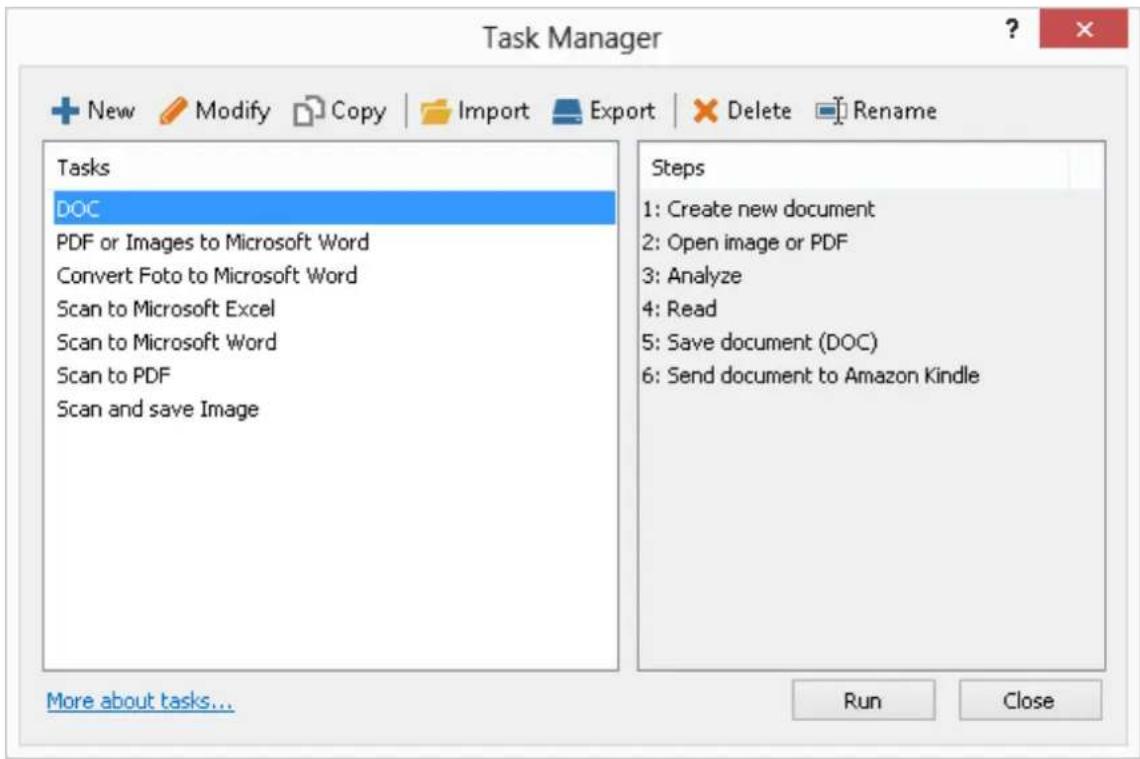
Task: Click the Export drive icon
Action: tap(567, 111)
